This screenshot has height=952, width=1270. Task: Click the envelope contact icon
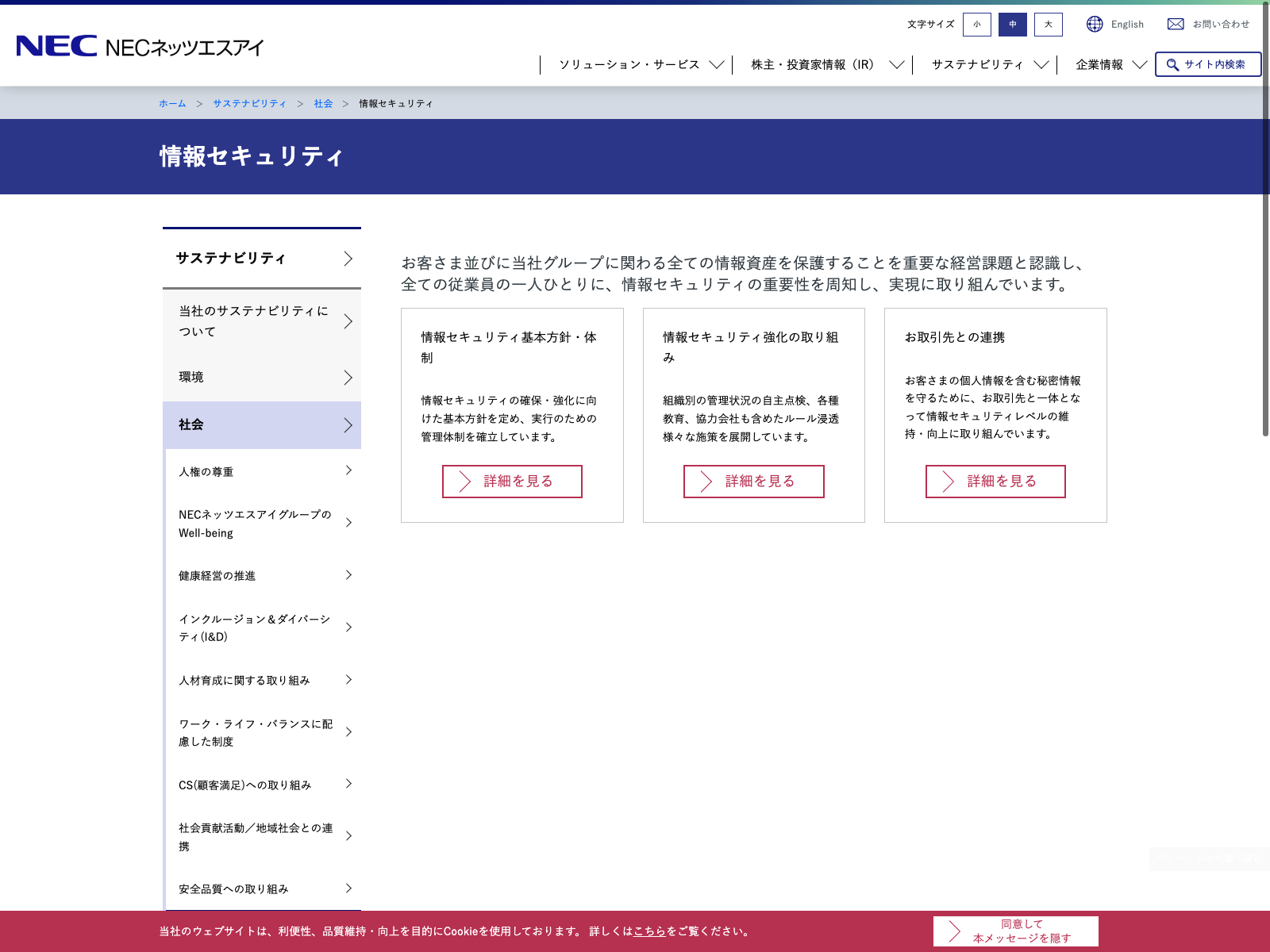(1176, 25)
